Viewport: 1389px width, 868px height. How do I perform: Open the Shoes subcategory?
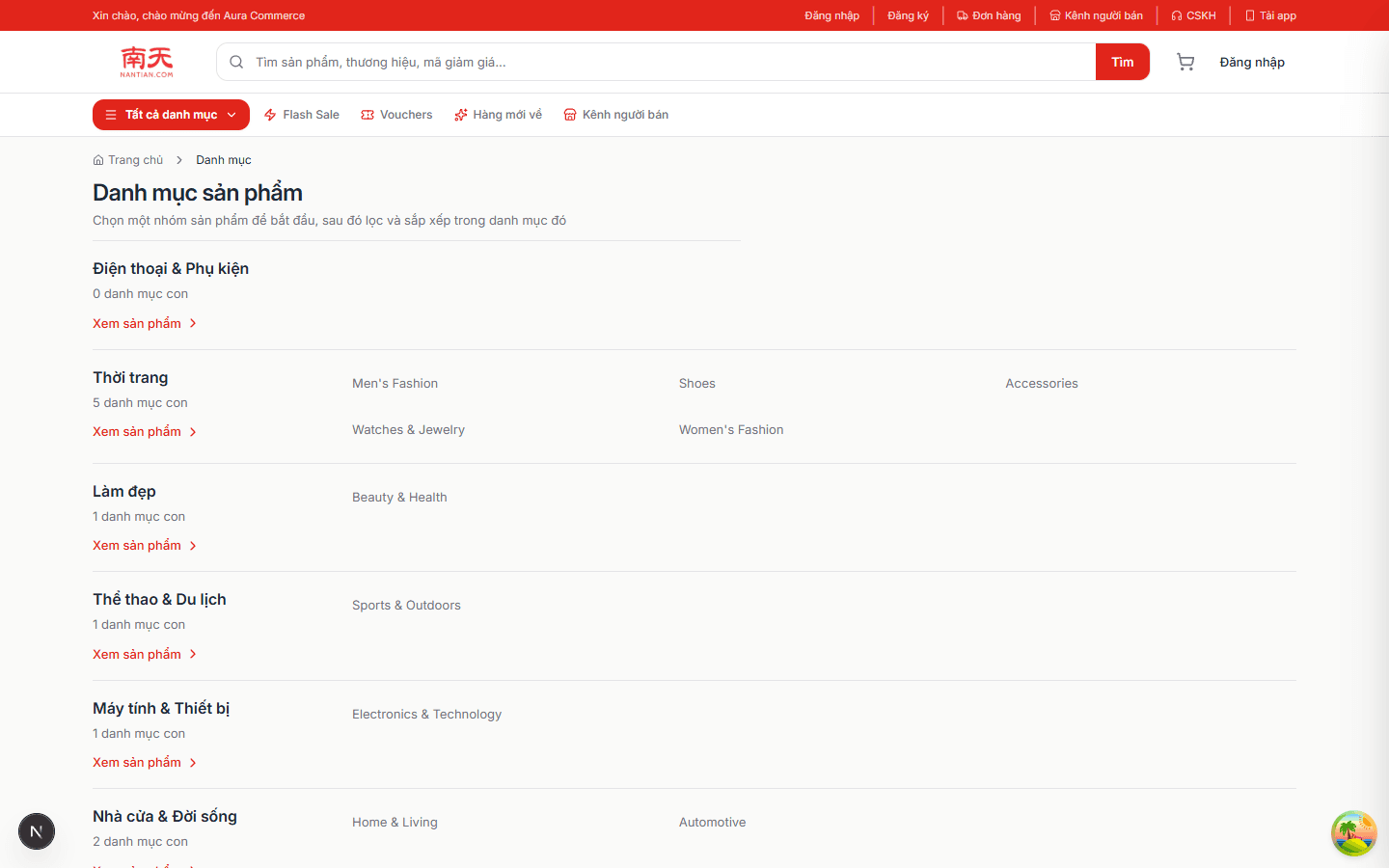696,384
